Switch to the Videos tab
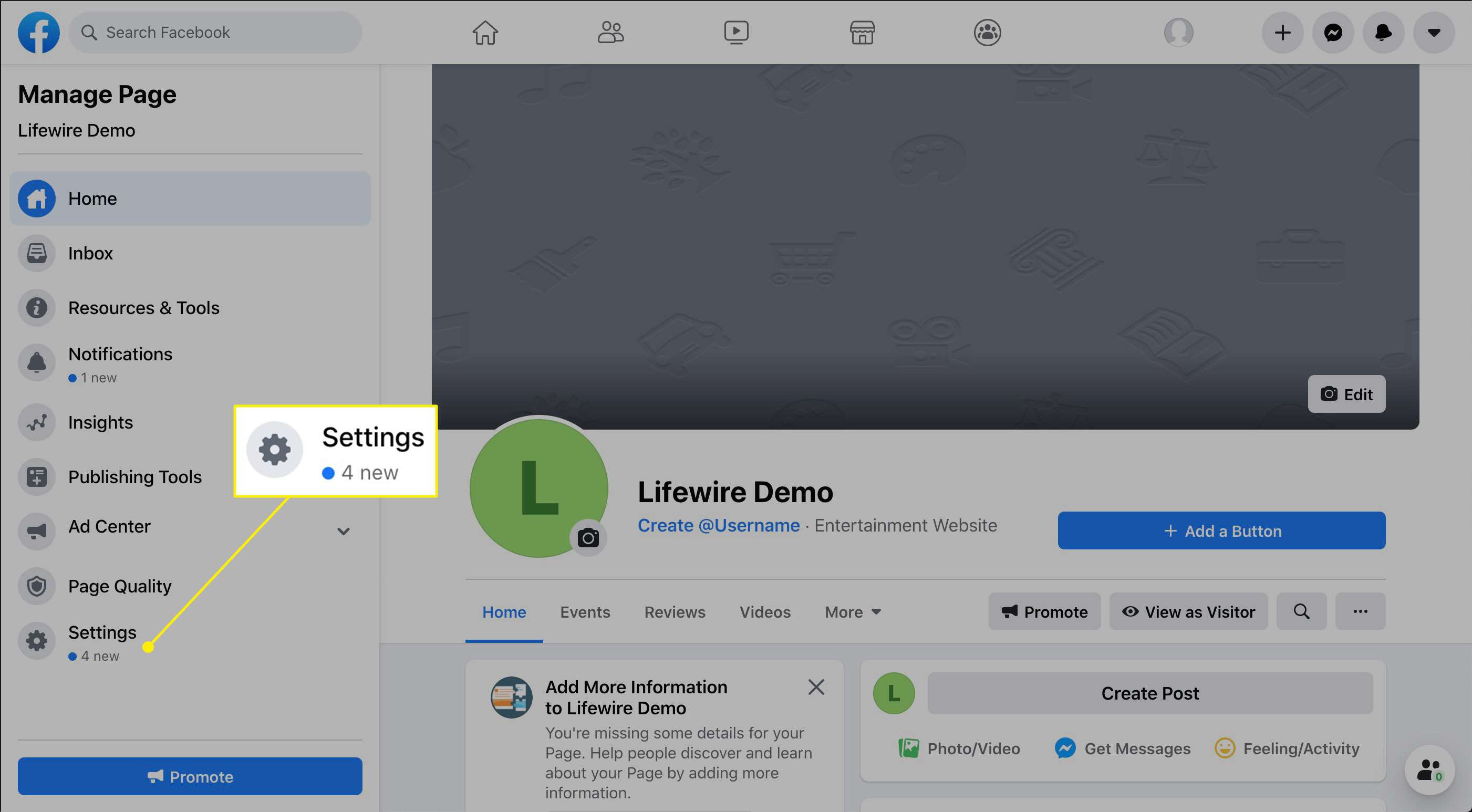 [x=764, y=612]
